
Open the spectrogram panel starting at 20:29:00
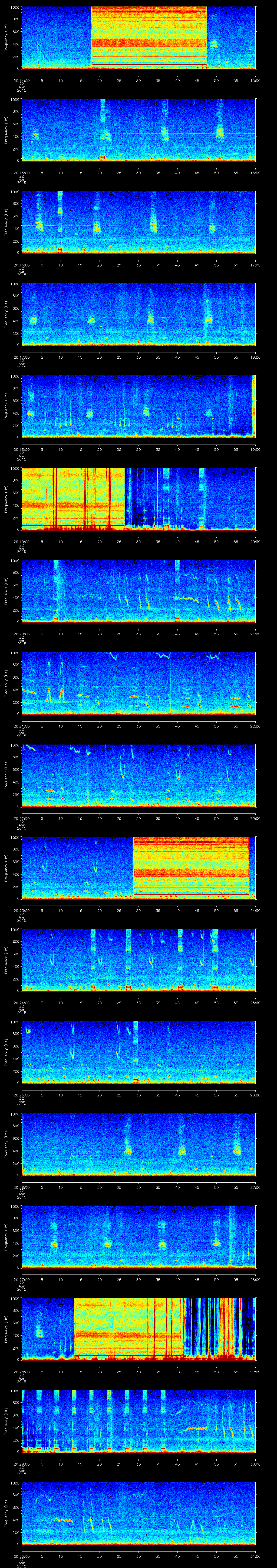pyautogui.click(x=139, y=1421)
